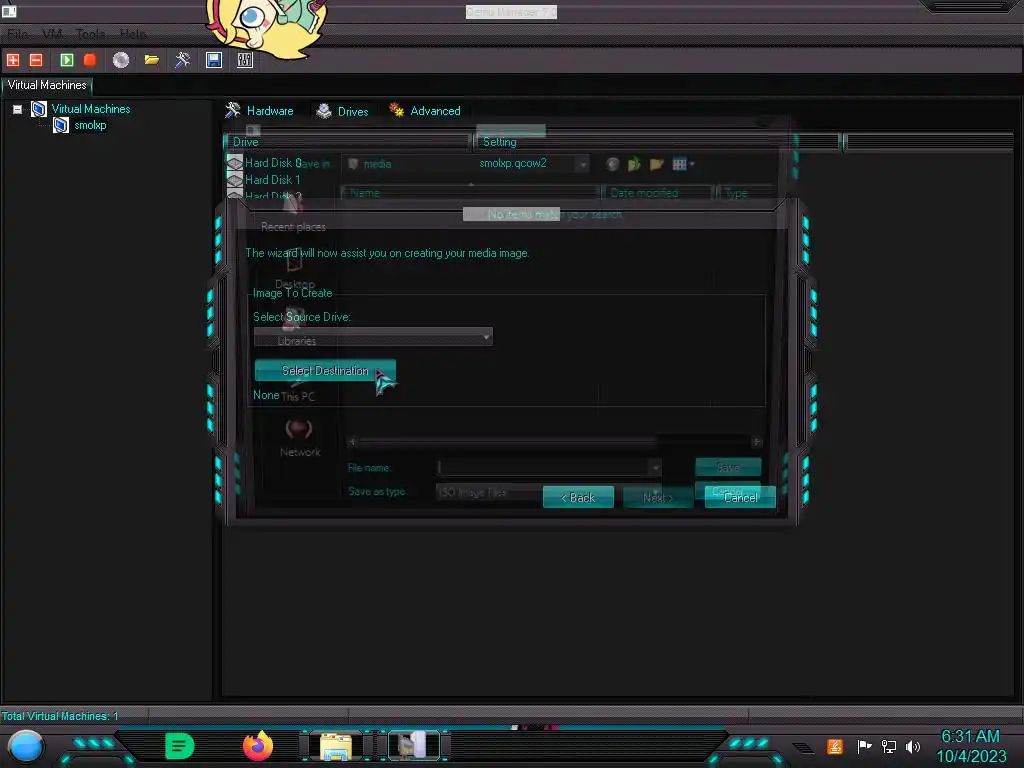Click the CD disc toolbar icon

(x=121, y=60)
